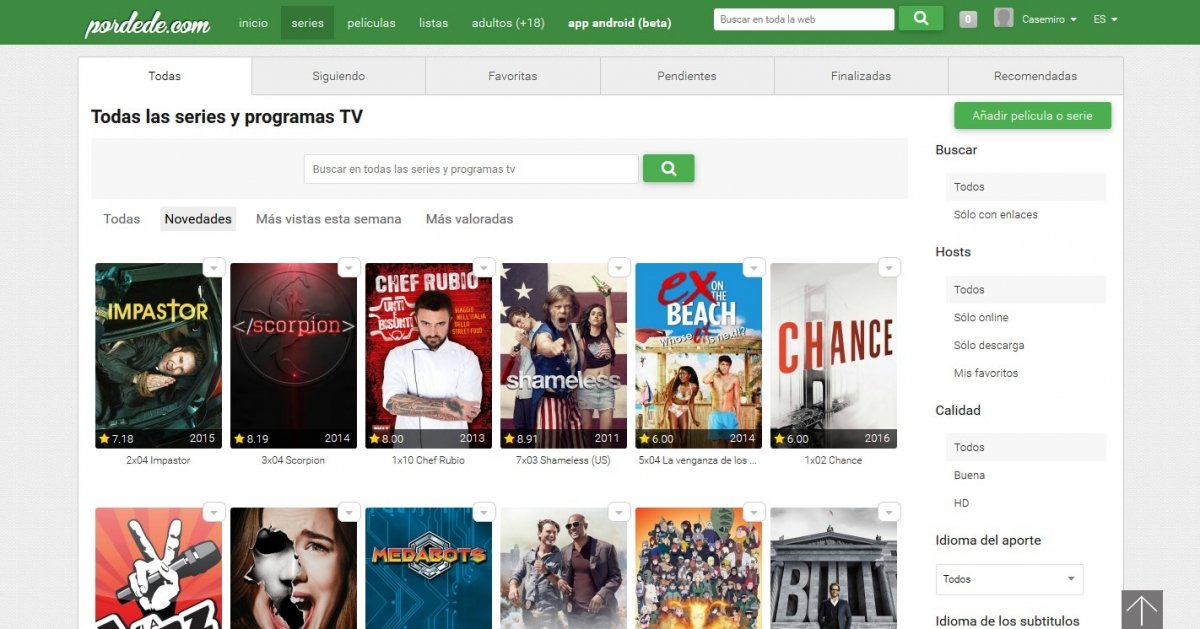This screenshot has height=629, width=1200.
Task: Select the Novedades sort filter
Action: [198, 219]
